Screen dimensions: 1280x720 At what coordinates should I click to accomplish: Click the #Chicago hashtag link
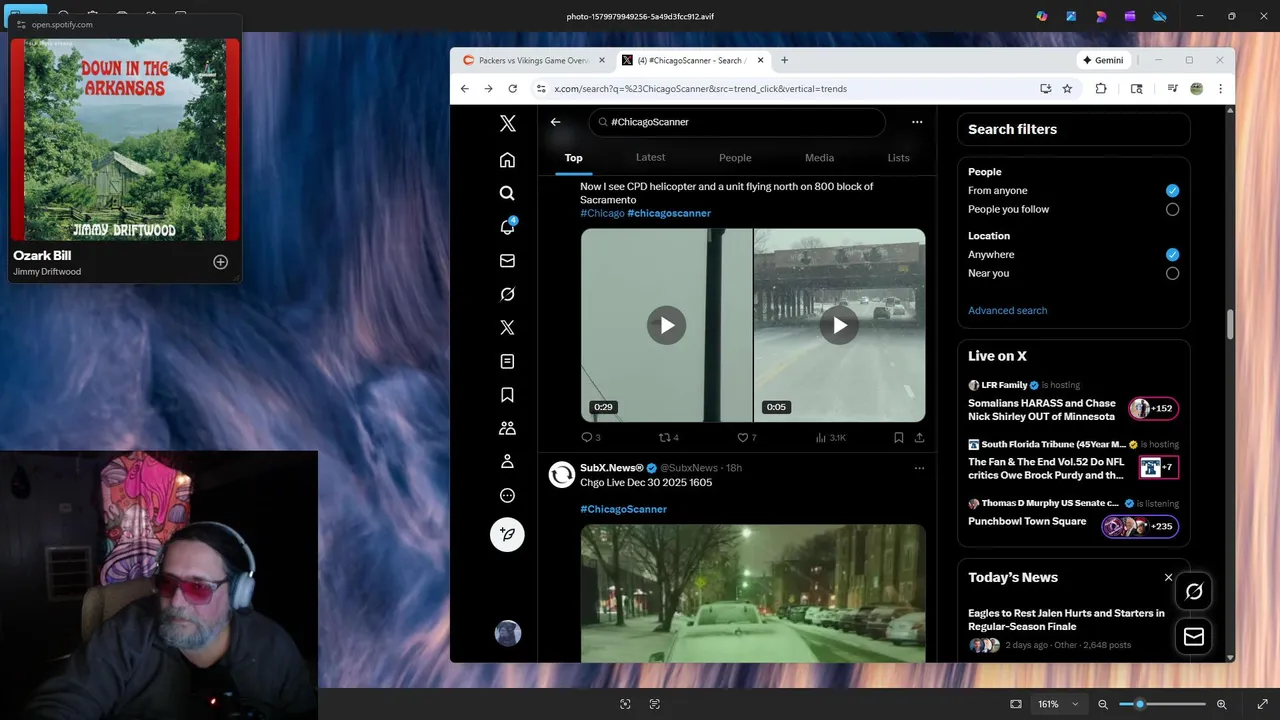[x=602, y=213]
